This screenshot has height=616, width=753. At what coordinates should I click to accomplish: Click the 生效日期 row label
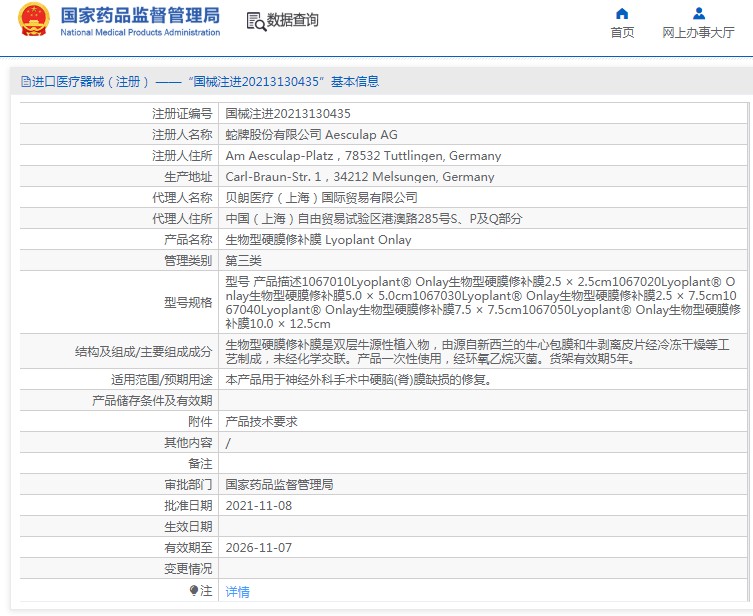click(188, 527)
